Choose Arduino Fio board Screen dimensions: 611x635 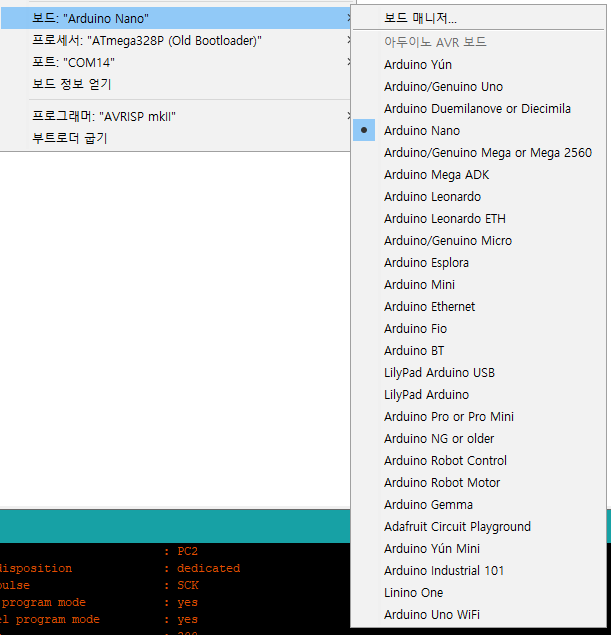(479, 328)
